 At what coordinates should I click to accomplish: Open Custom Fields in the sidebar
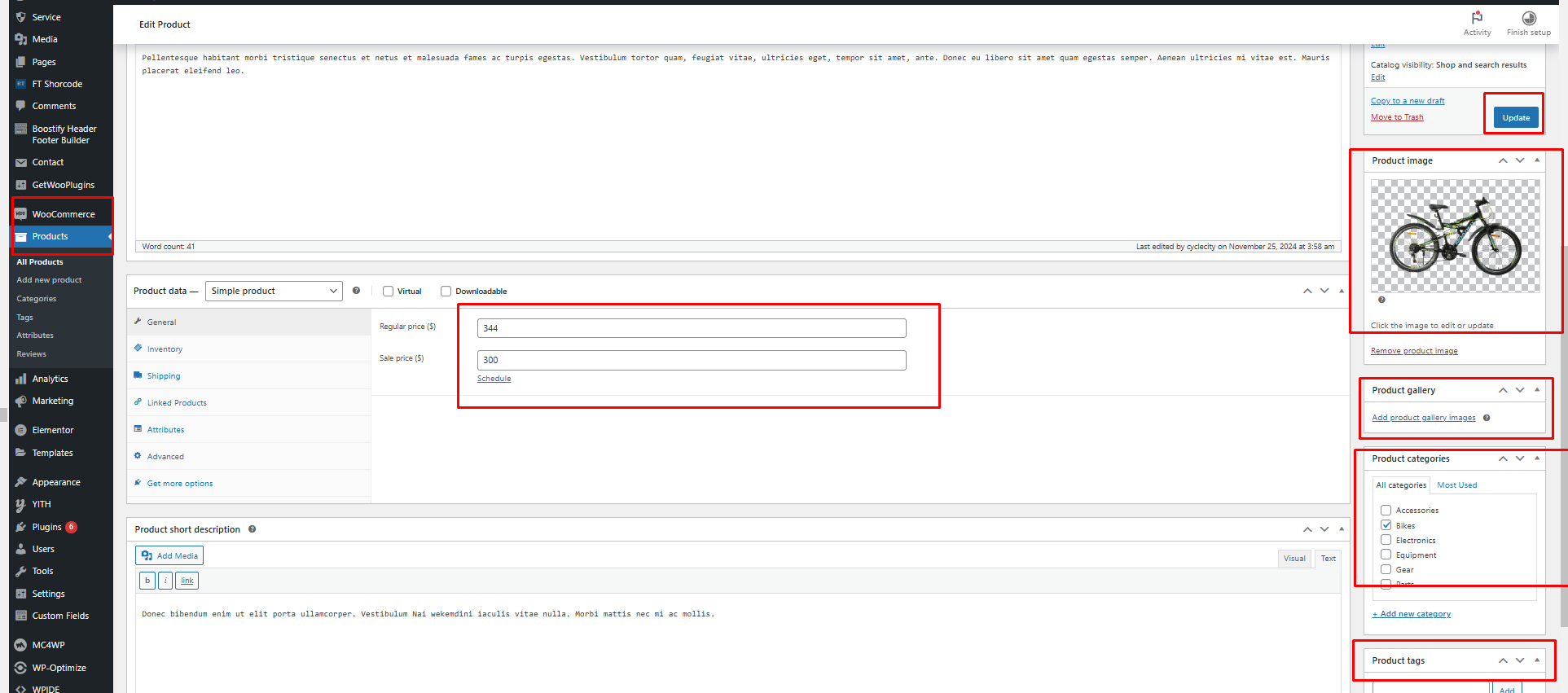click(x=61, y=616)
